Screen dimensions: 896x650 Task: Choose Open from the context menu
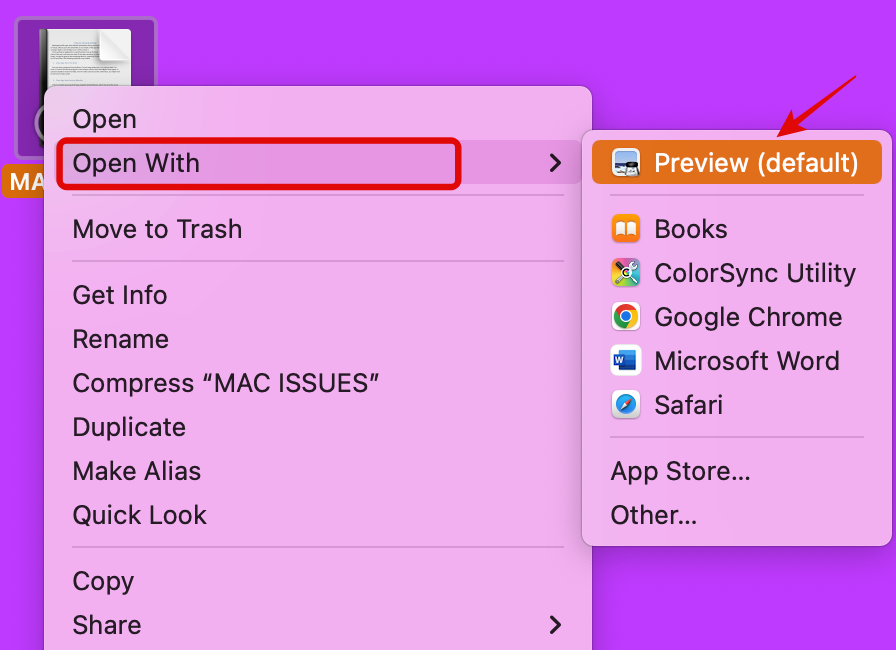pos(105,119)
